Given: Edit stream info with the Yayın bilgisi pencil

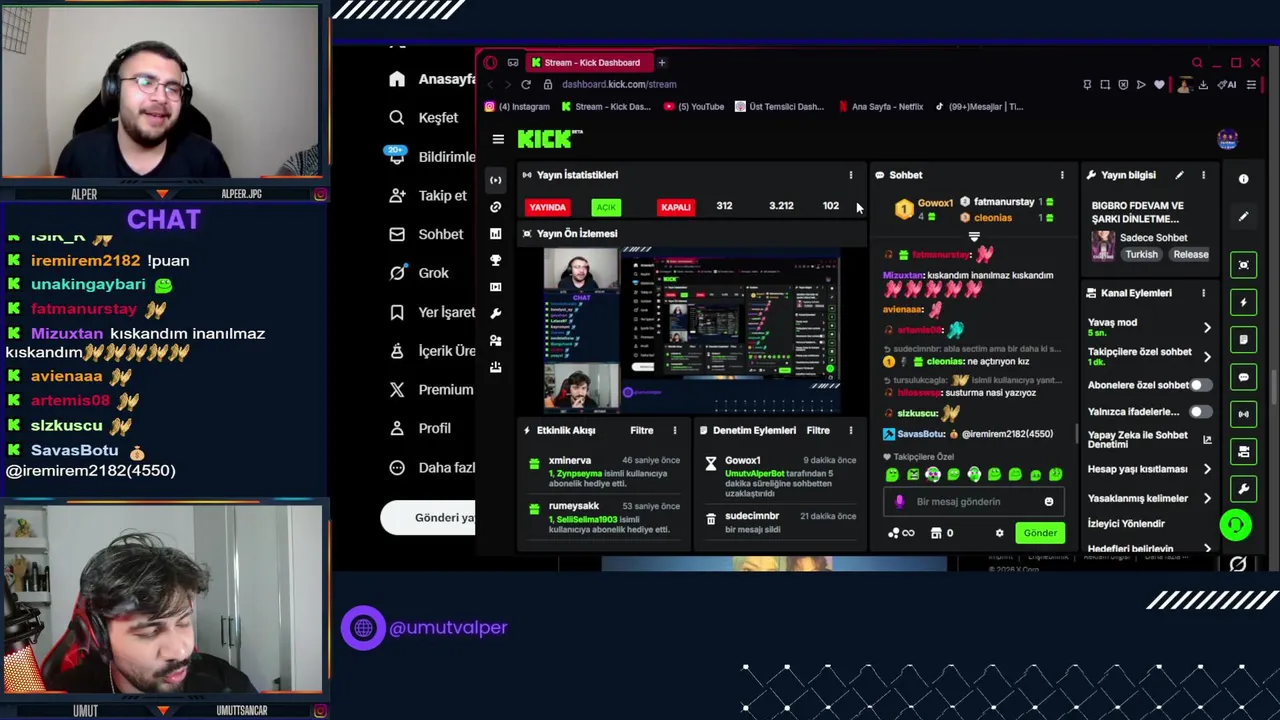Looking at the screenshot, I should click(1179, 175).
